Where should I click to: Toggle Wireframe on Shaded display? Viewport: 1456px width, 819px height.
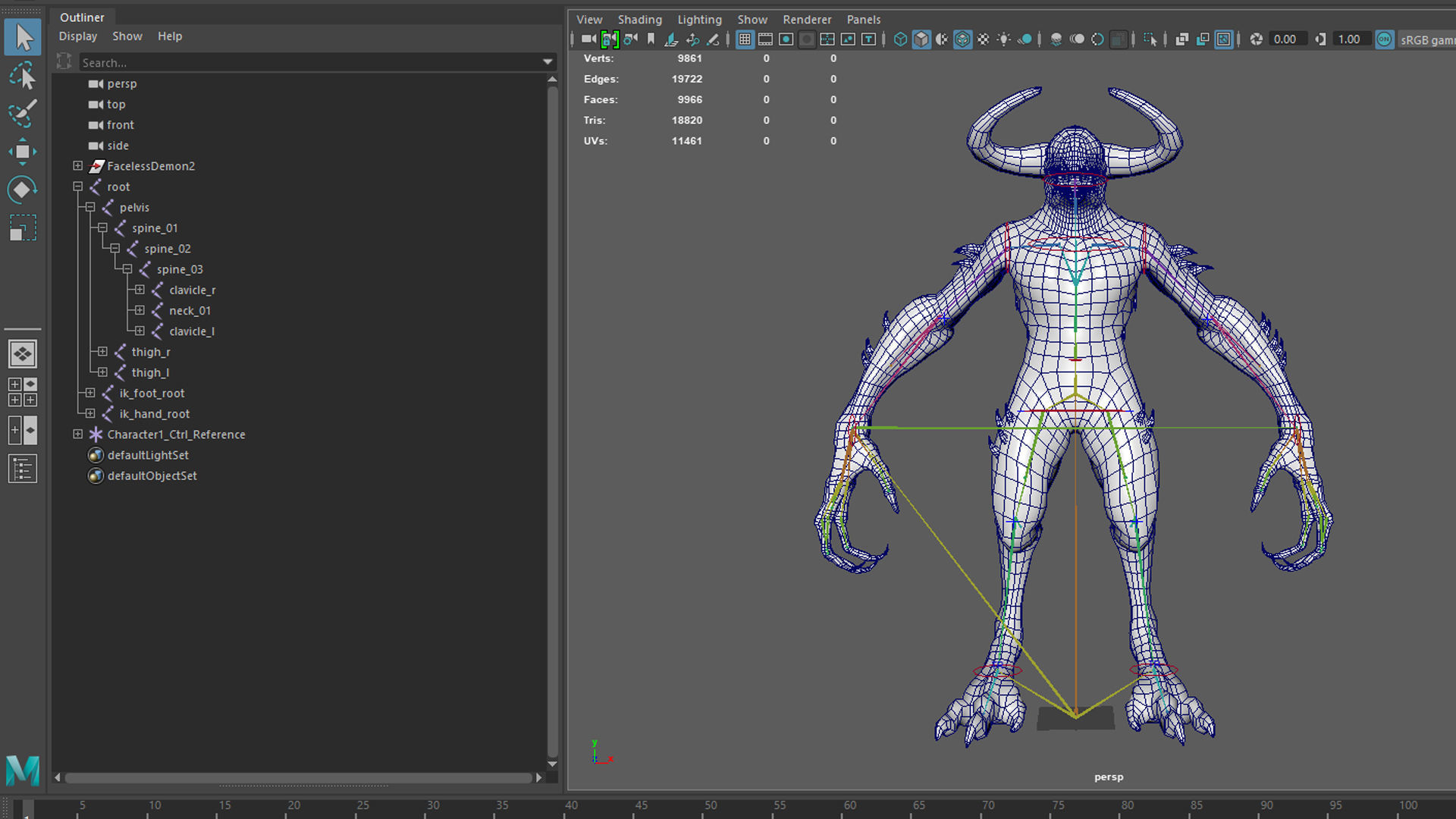click(x=962, y=39)
